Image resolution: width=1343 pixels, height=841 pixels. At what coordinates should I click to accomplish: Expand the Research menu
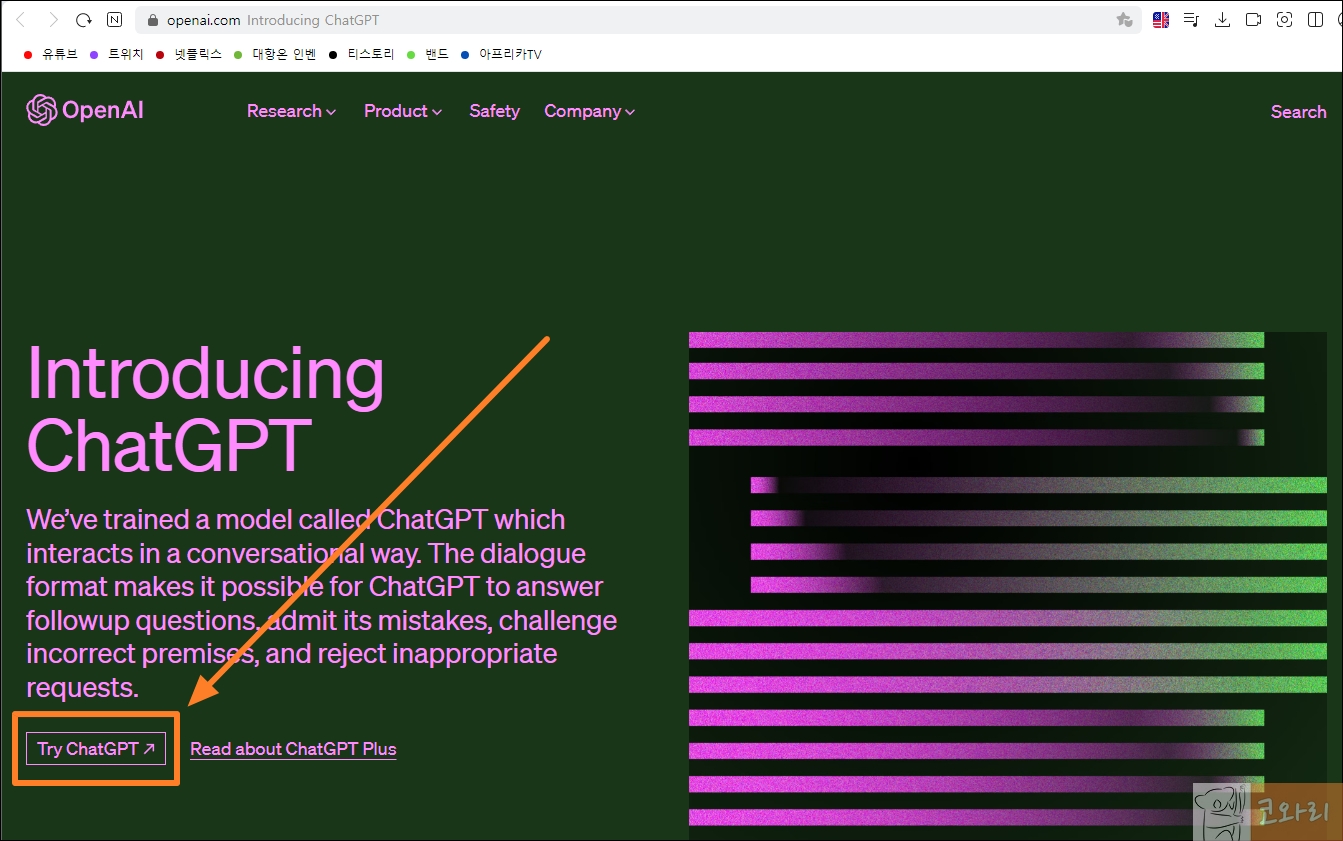(291, 111)
